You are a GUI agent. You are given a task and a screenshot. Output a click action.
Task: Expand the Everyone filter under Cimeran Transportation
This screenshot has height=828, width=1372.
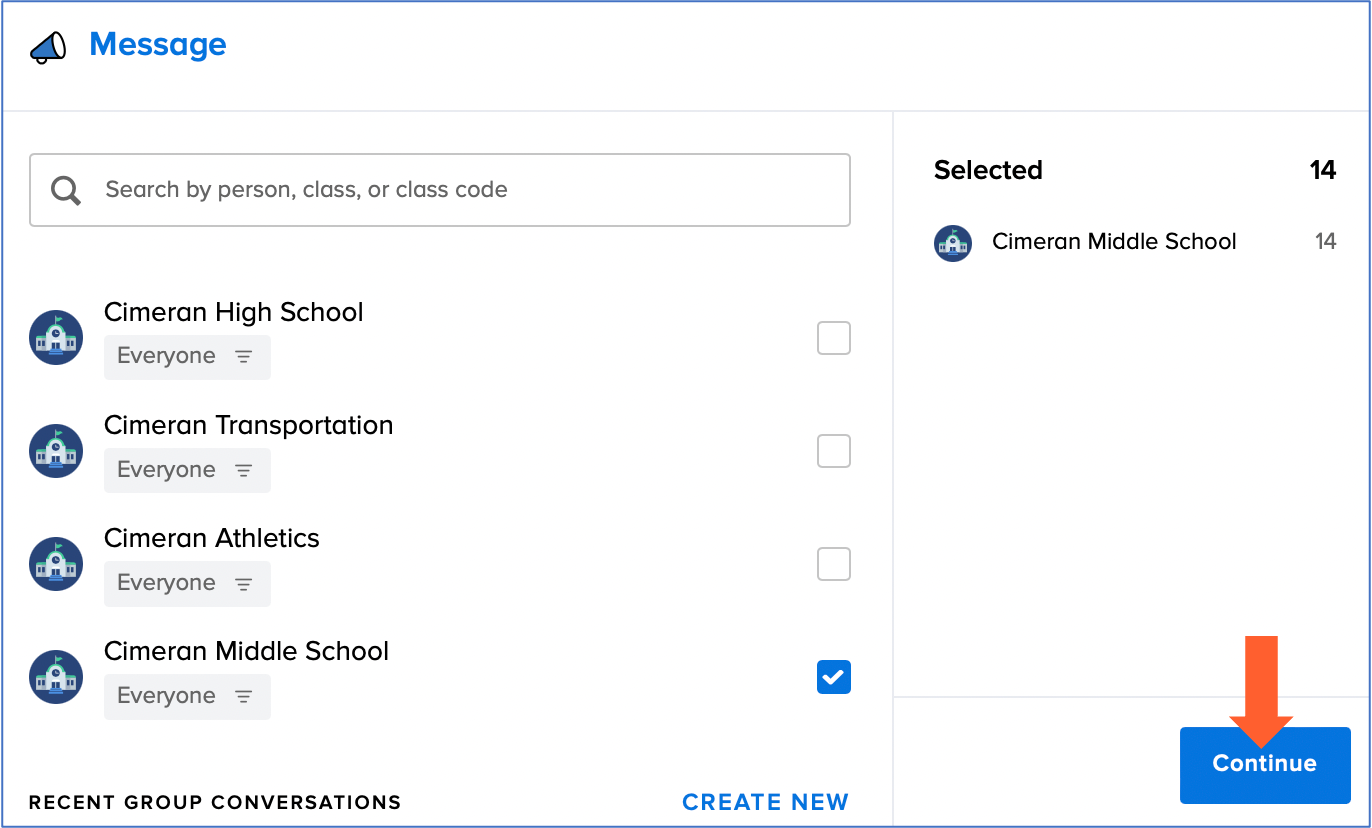coord(186,470)
